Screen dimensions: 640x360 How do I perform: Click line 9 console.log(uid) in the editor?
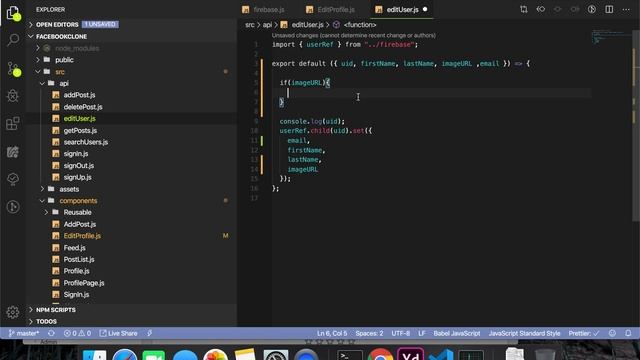(312, 121)
